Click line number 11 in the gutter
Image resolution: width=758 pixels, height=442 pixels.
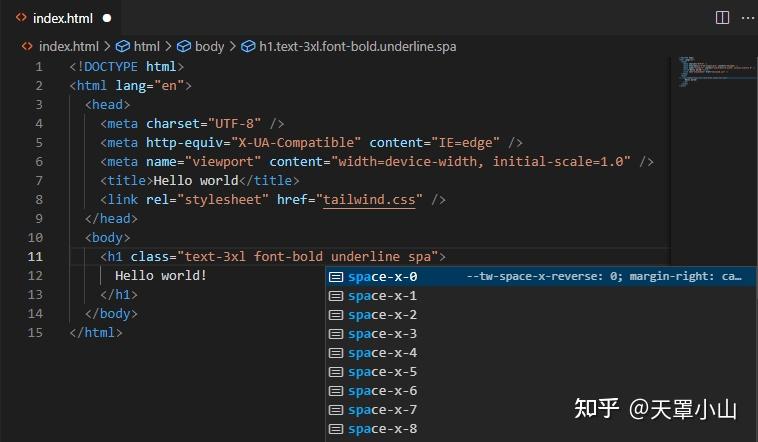tap(35, 256)
